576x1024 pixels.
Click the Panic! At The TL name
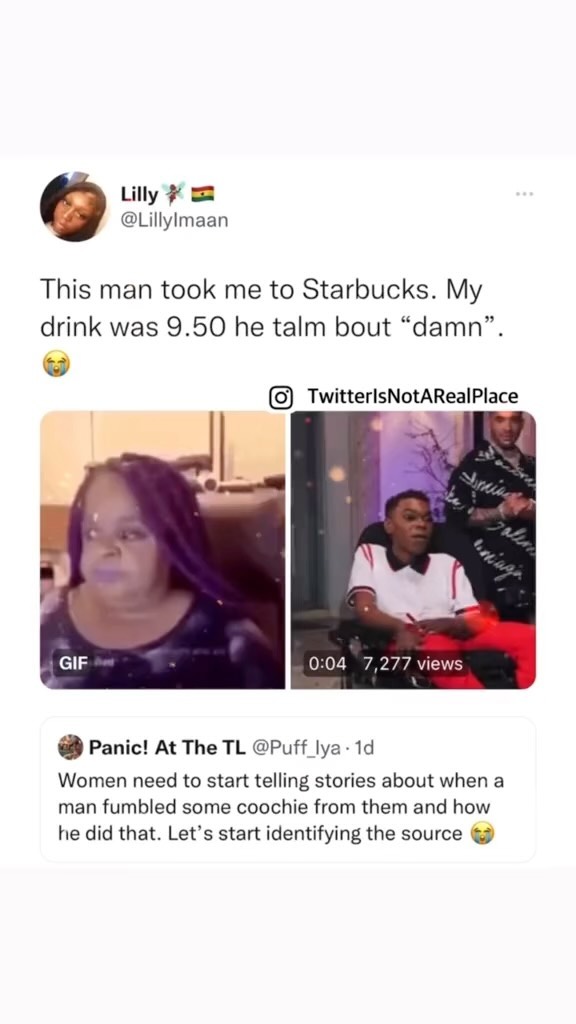click(166, 748)
